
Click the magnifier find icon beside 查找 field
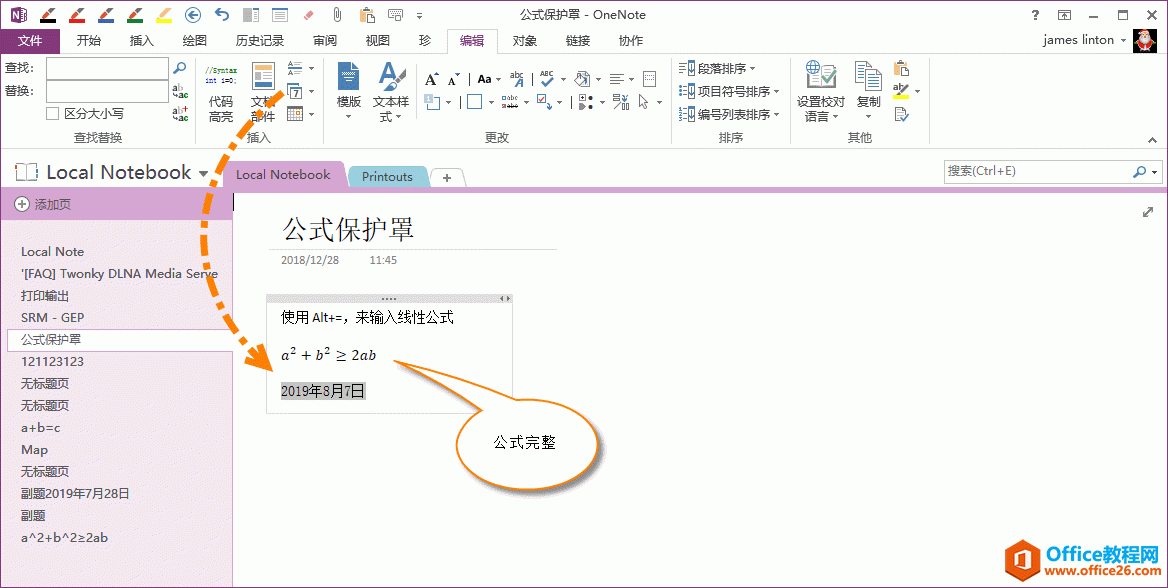[180, 68]
